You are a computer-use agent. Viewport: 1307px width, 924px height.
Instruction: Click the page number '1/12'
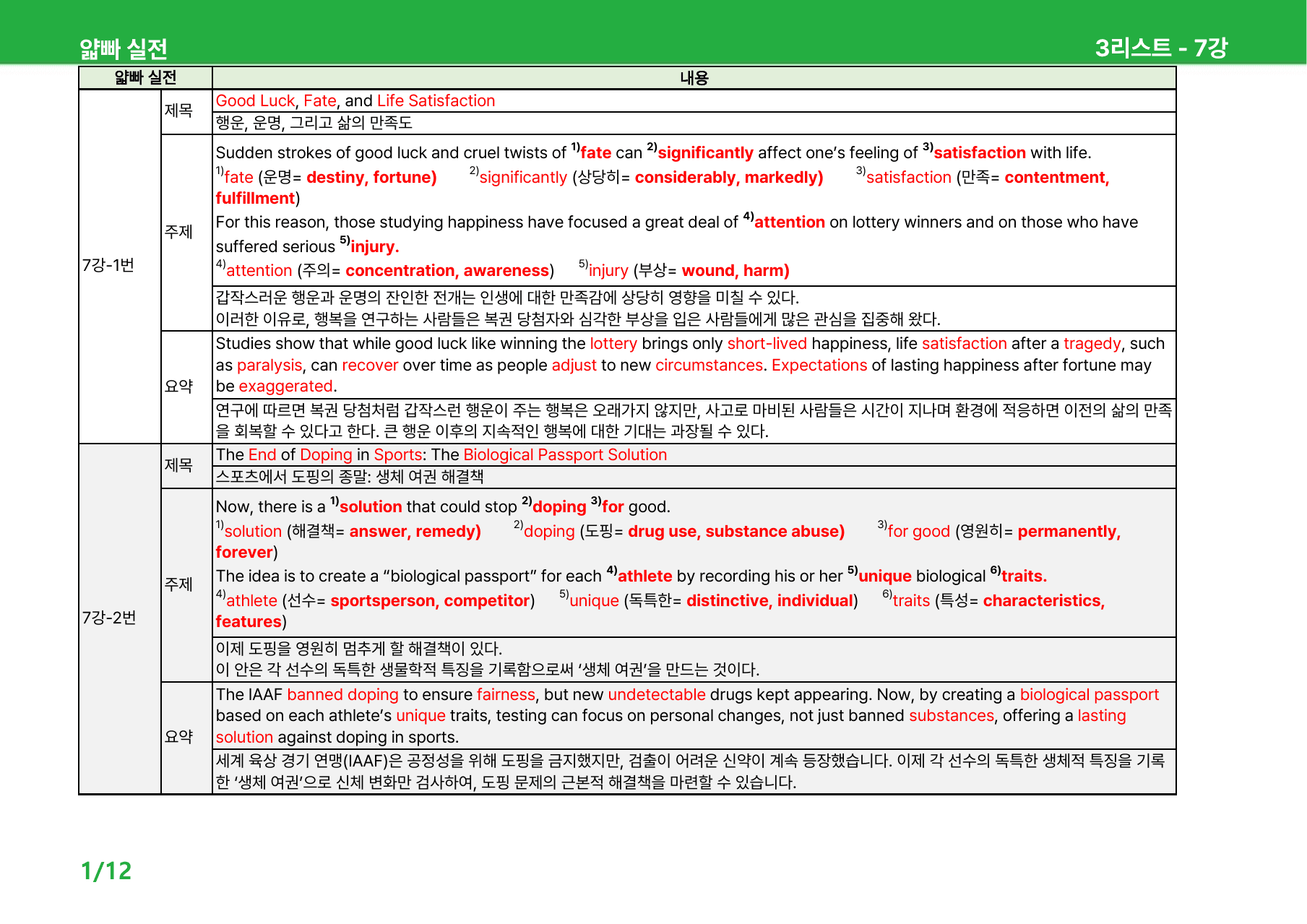pyautogui.click(x=106, y=871)
